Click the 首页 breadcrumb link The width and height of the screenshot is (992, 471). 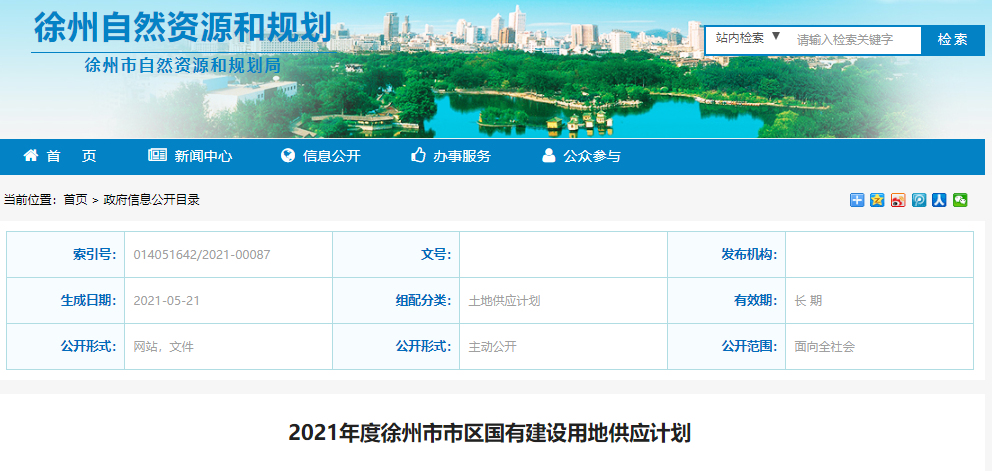[75, 200]
